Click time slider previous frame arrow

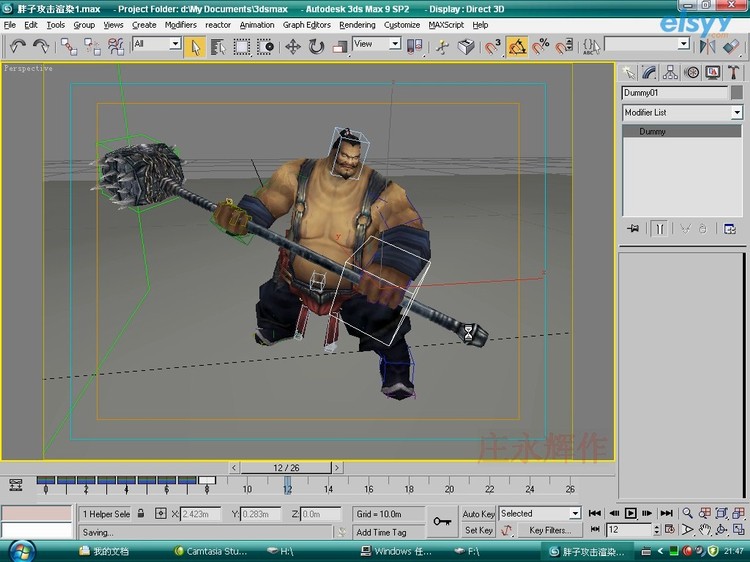click(234, 468)
